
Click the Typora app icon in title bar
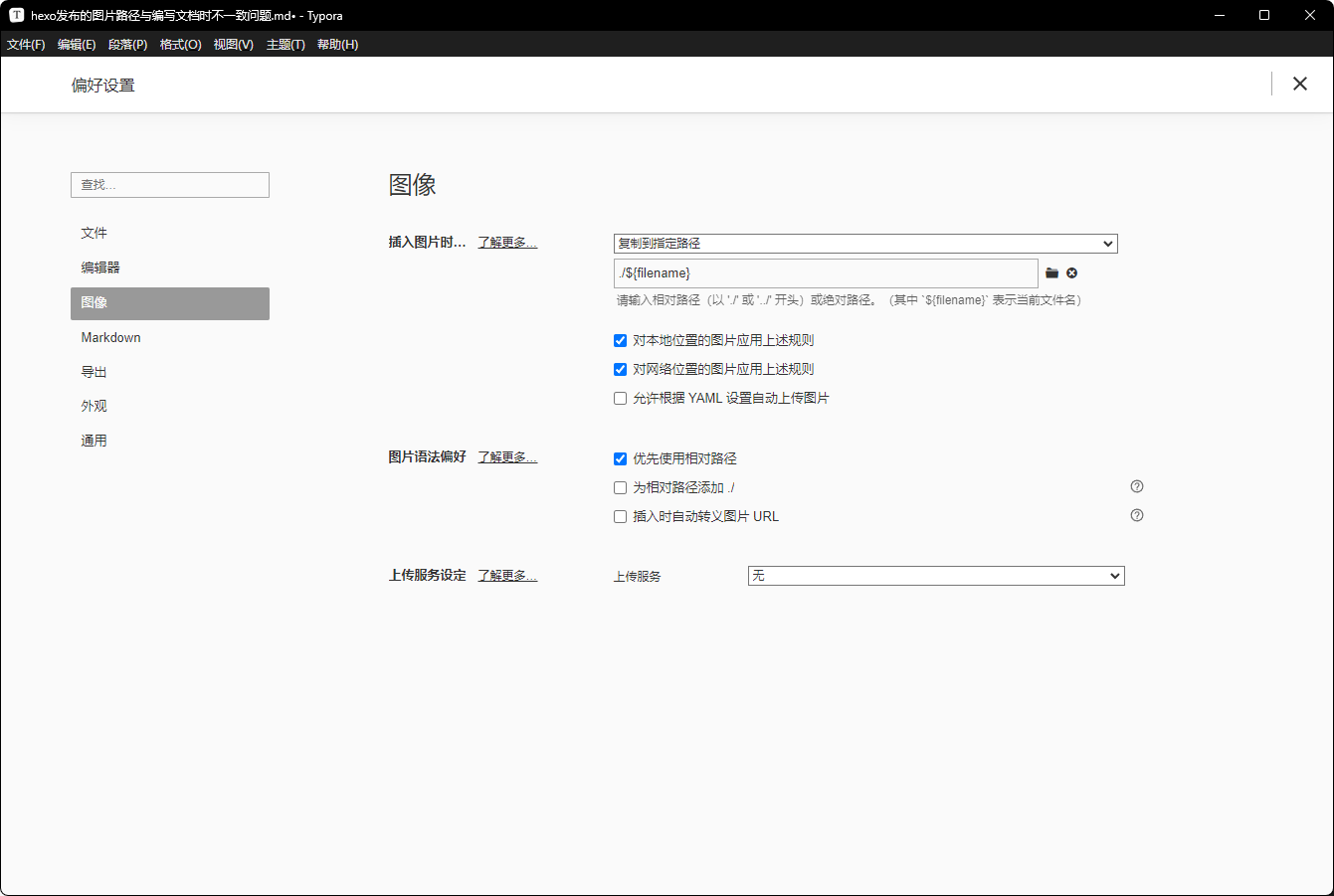click(16, 15)
